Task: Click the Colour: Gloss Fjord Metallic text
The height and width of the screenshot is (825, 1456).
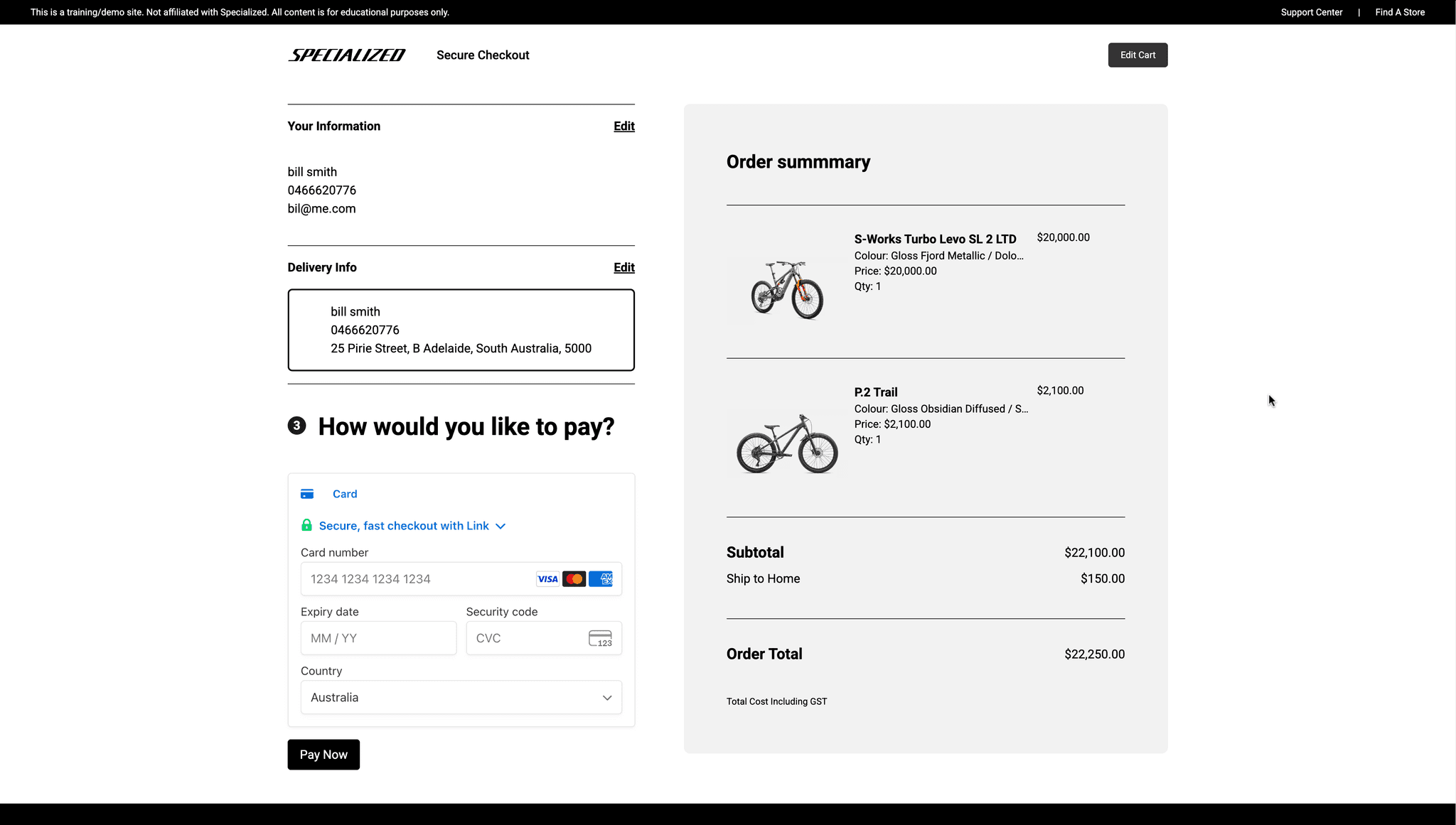Action: point(939,256)
